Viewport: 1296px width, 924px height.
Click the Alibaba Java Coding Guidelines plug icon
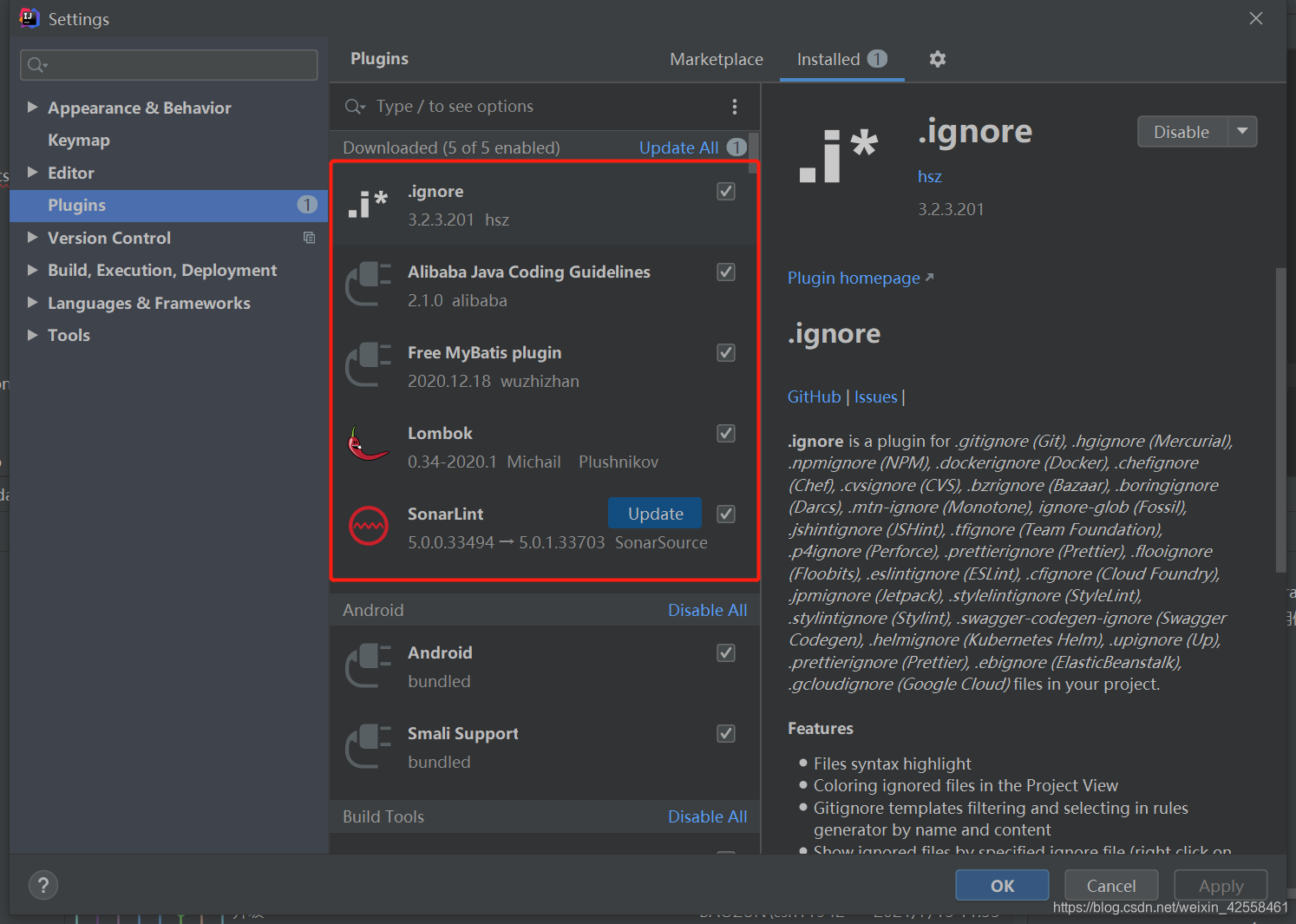pyautogui.click(x=368, y=285)
